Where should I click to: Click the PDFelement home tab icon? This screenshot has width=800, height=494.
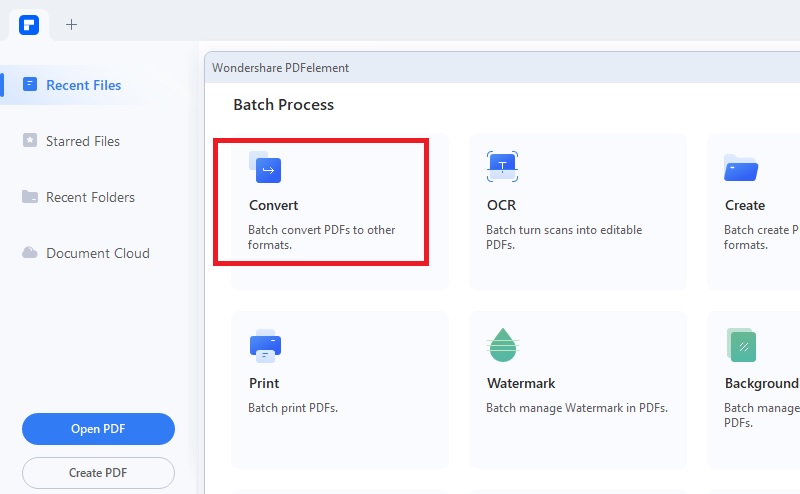(x=29, y=24)
